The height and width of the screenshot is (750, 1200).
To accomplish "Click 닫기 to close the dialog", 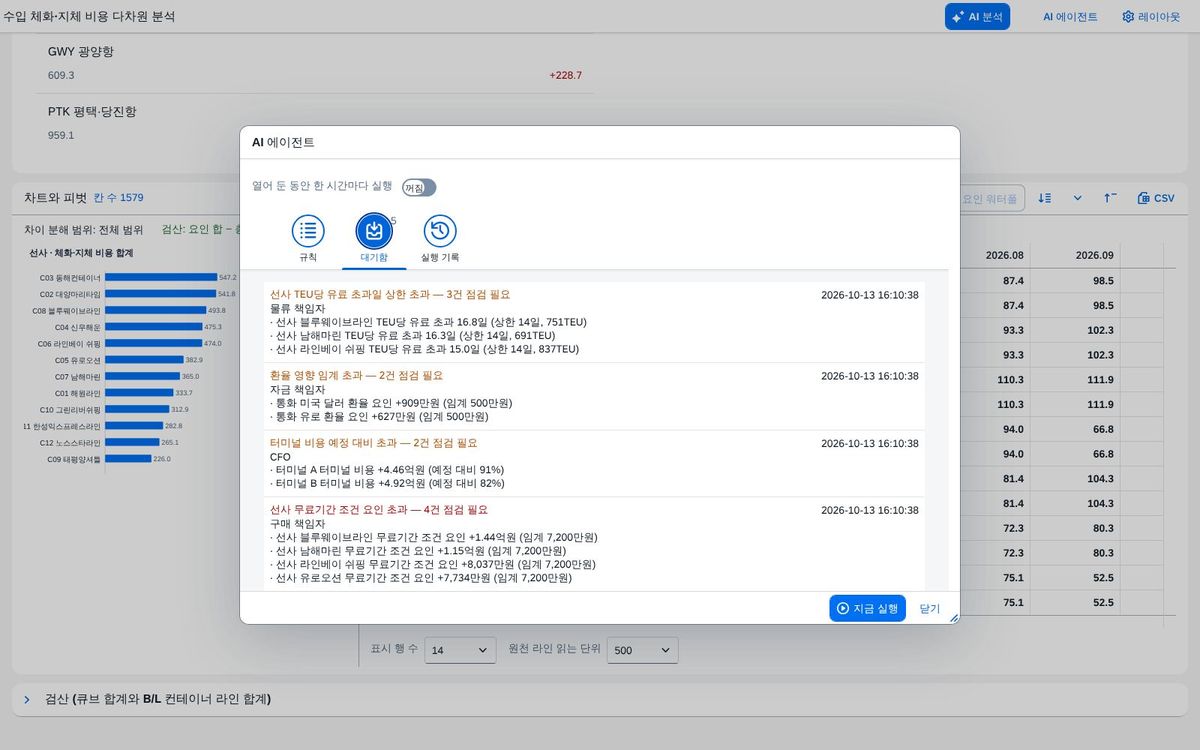I will tap(930, 608).
